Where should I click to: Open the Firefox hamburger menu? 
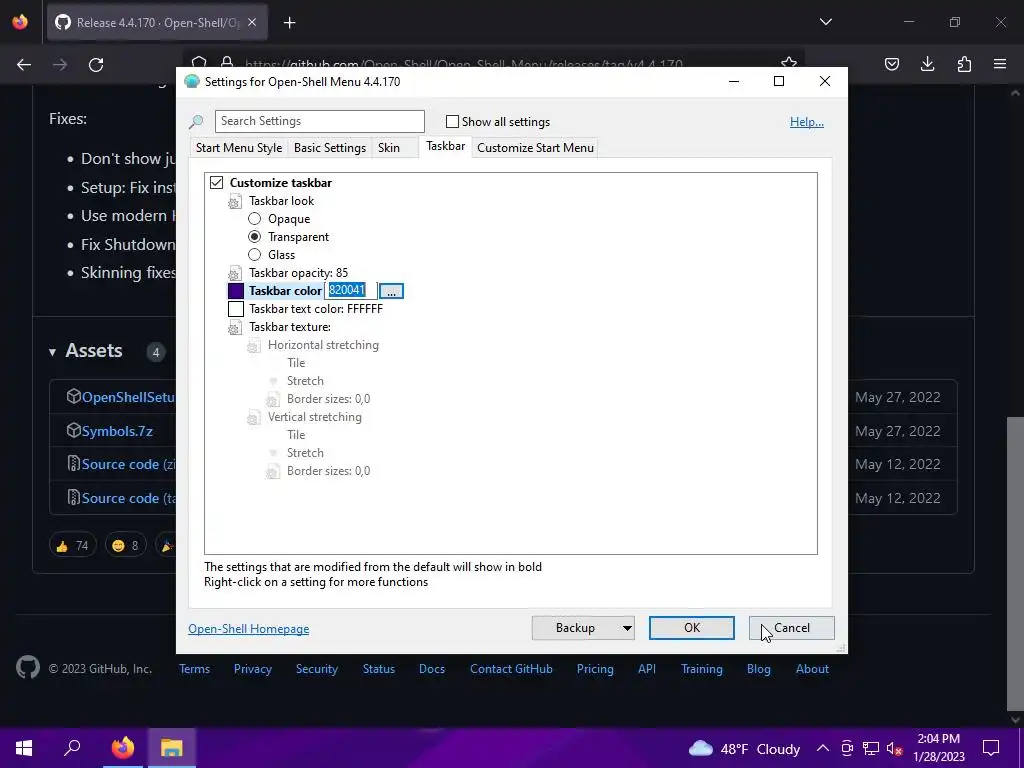click(x=1000, y=64)
